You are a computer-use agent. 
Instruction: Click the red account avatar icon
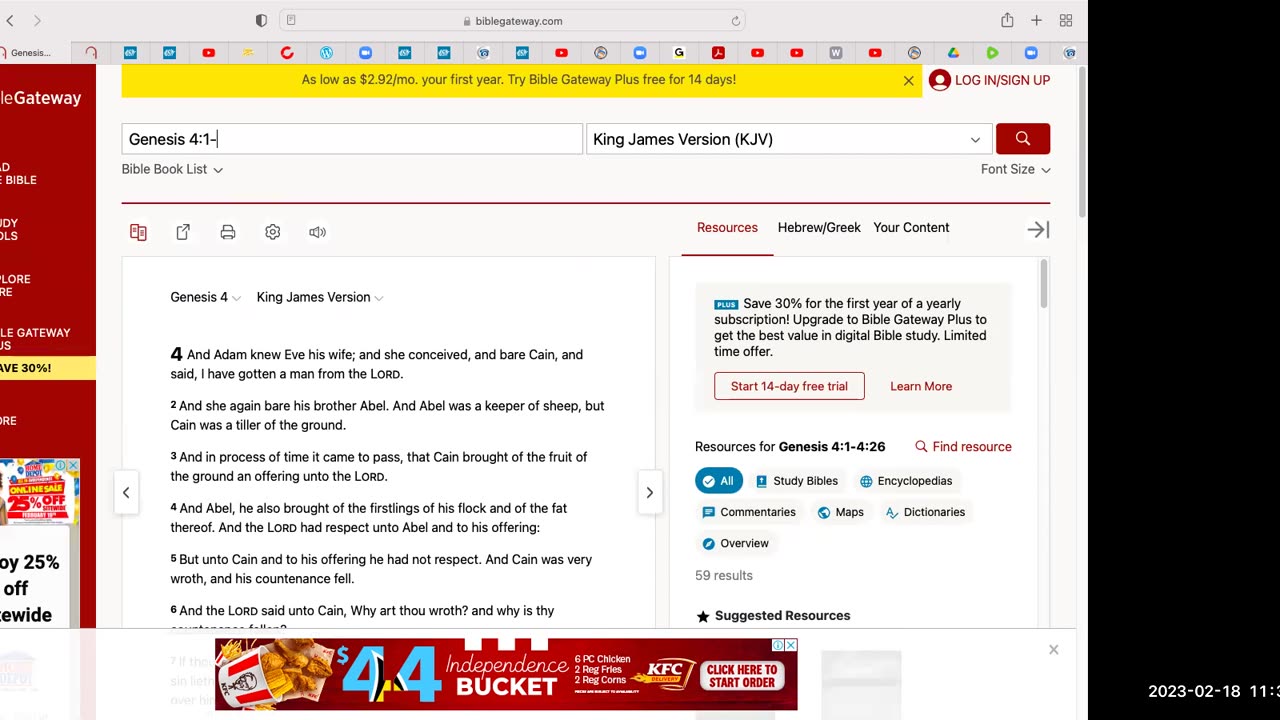(939, 80)
